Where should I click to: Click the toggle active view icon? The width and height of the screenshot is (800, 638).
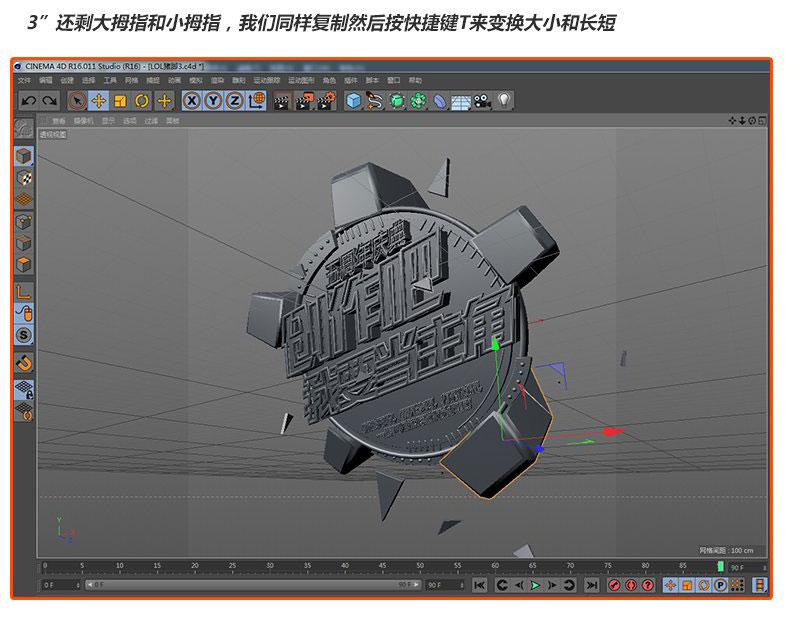point(762,120)
